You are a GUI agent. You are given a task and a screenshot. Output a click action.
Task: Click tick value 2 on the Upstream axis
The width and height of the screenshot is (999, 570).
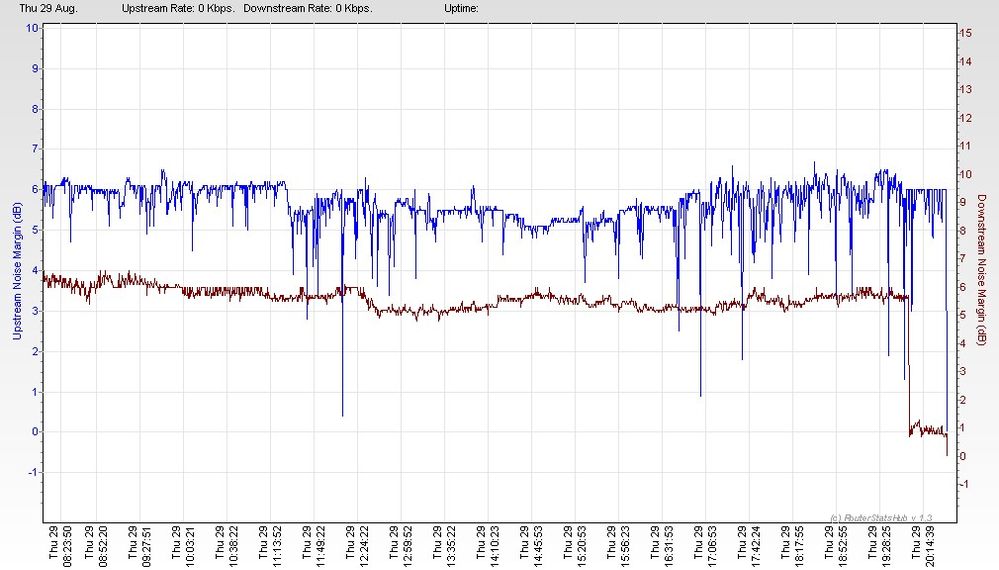pos(35,351)
